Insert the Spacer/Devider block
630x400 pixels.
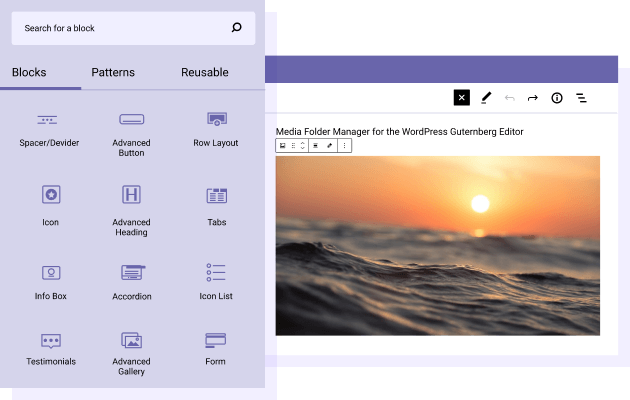point(48,129)
